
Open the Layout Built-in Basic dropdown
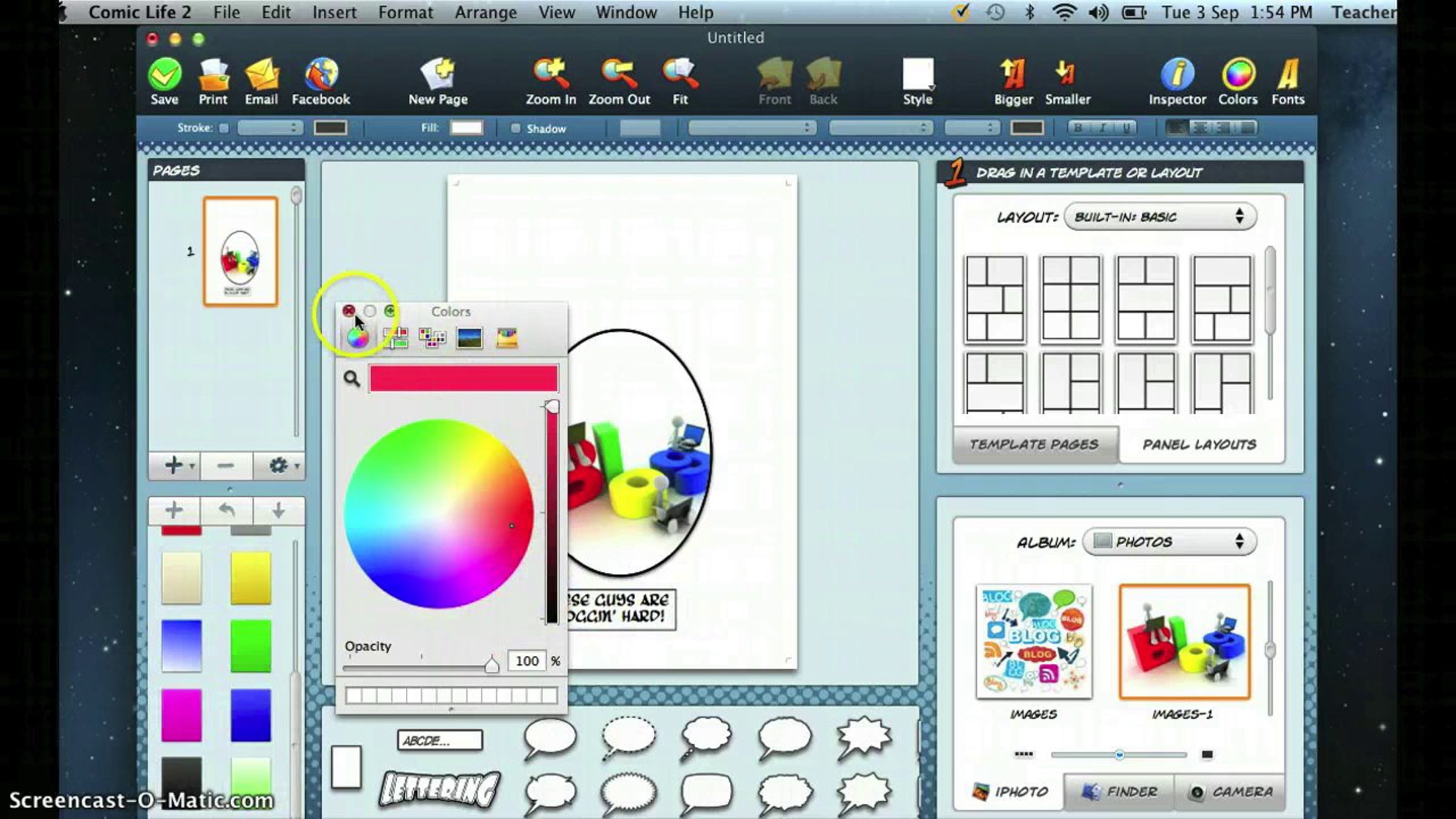click(x=1159, y=217)
